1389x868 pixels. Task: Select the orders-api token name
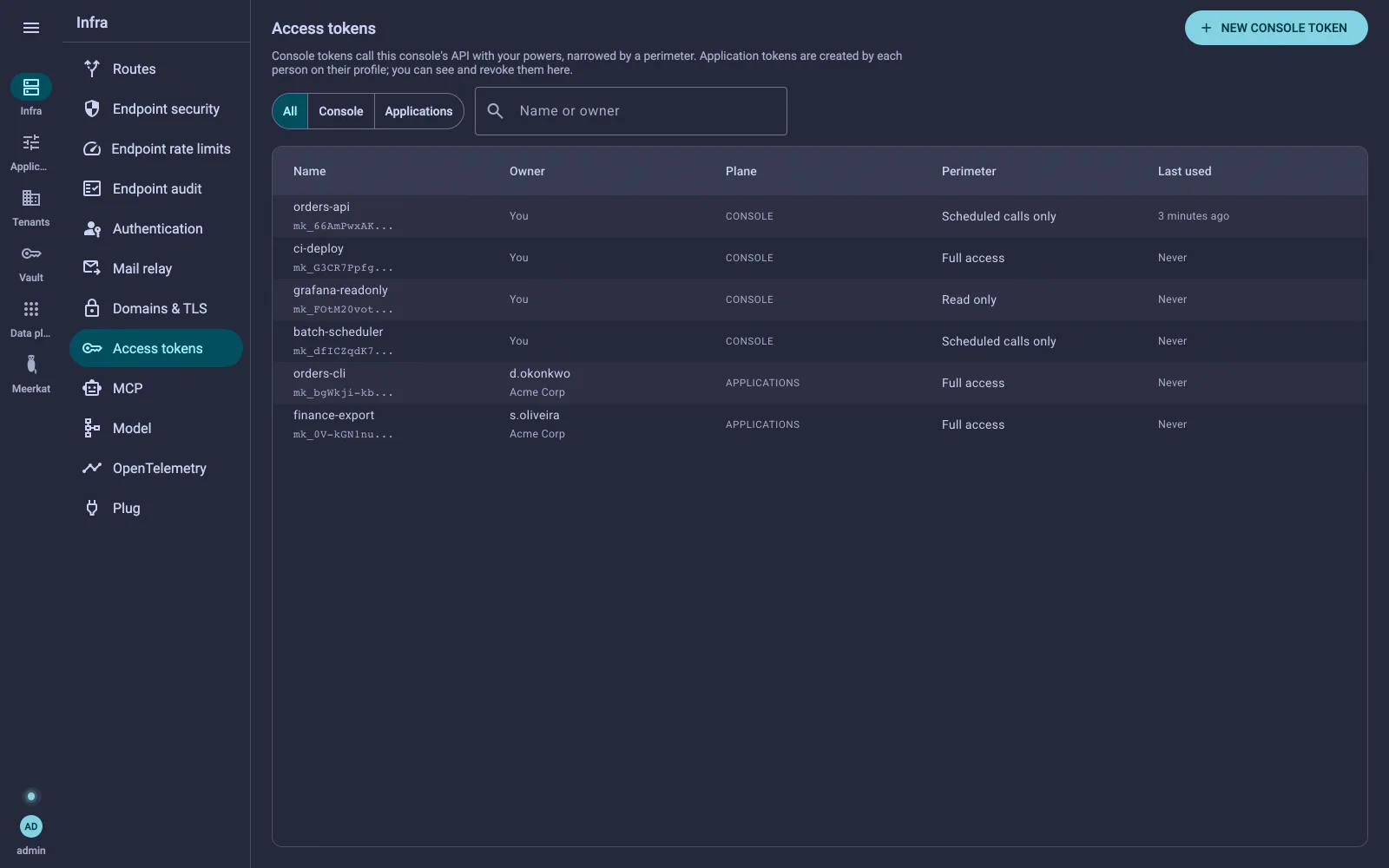321,207
